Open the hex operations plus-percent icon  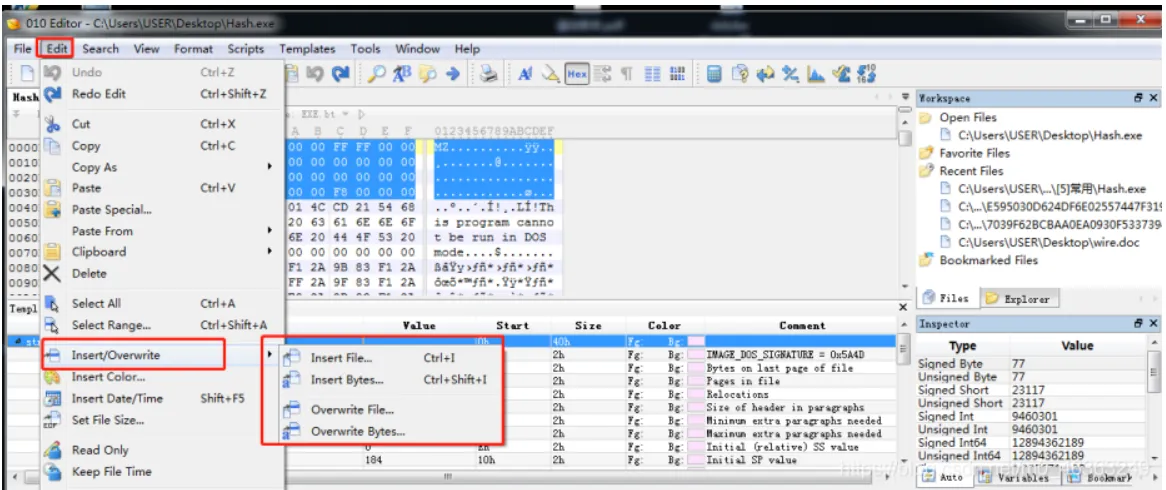[790, 74]
